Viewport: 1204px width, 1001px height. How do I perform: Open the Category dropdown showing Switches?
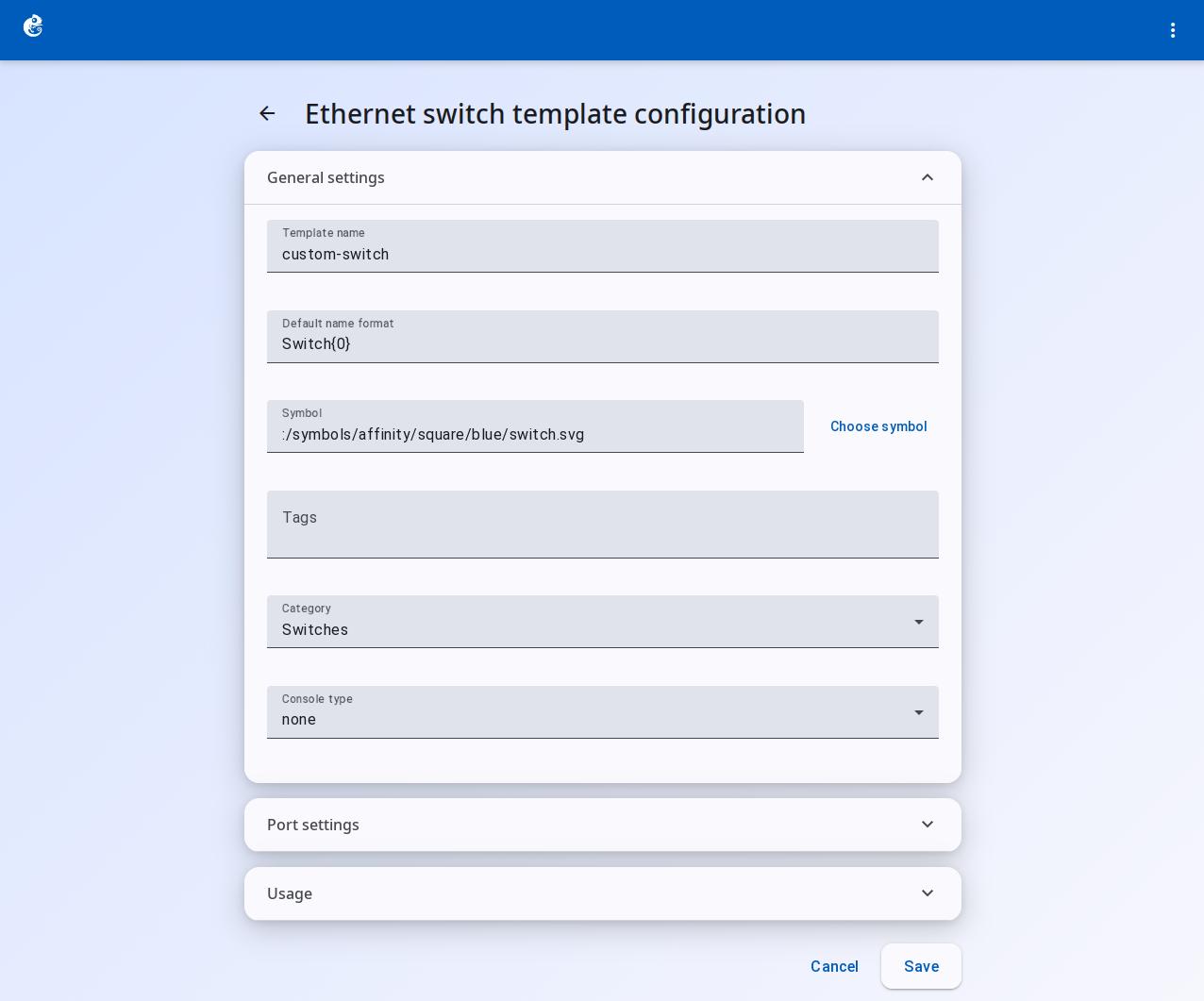pos(603,622)
